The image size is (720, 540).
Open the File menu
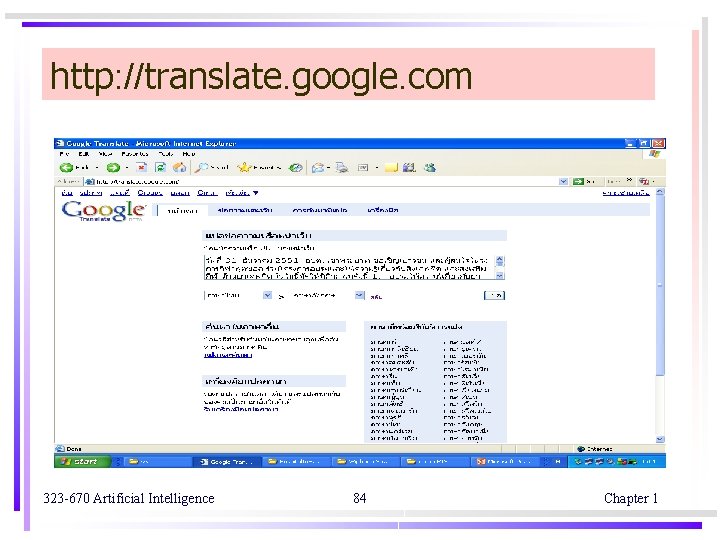(64, 154)
